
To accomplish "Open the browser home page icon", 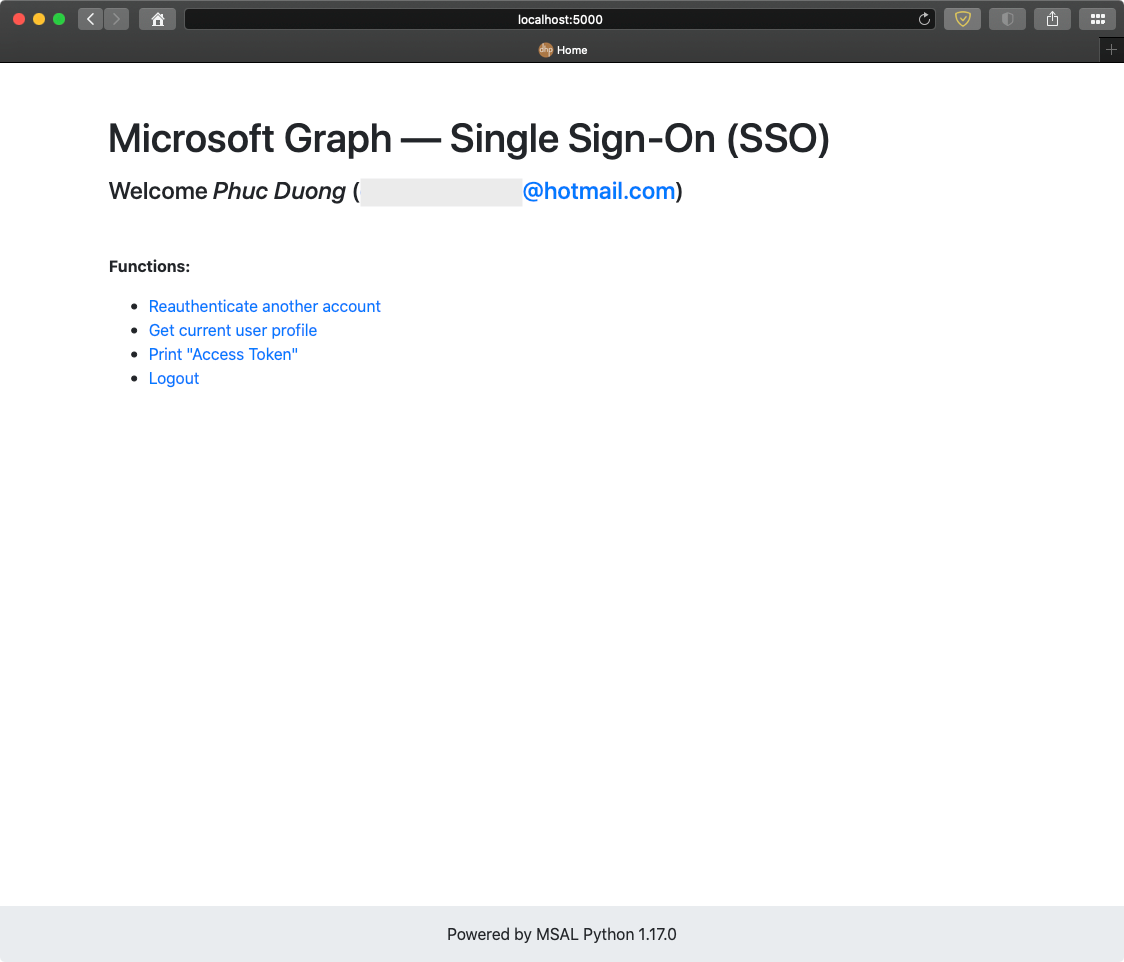I will click(158, 19).
